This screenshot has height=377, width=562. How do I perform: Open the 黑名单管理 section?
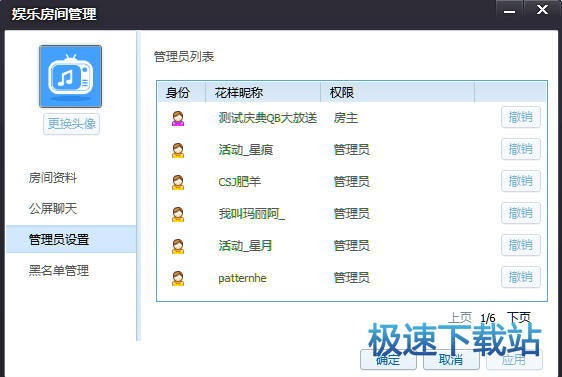point(59,270)
